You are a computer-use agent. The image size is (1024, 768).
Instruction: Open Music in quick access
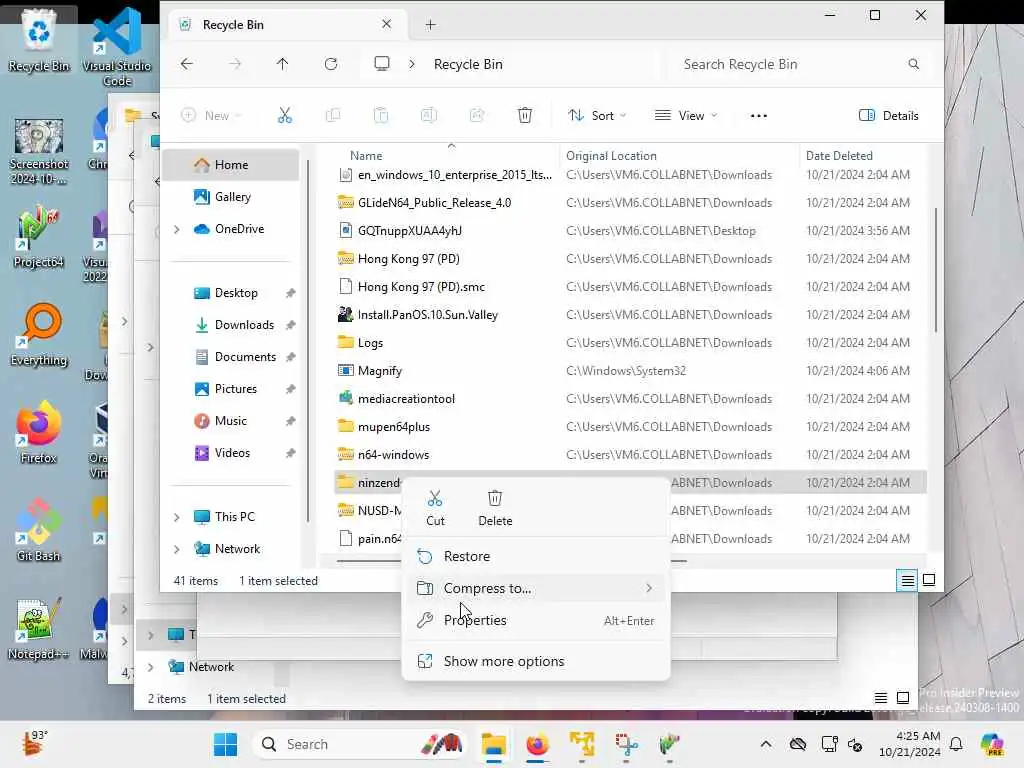point(230,421)
